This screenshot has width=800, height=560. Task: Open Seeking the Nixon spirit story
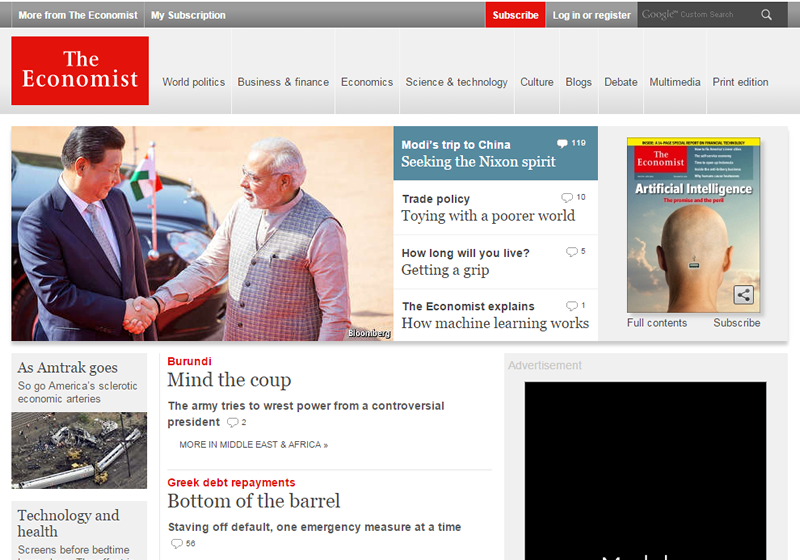pos(478,162)
